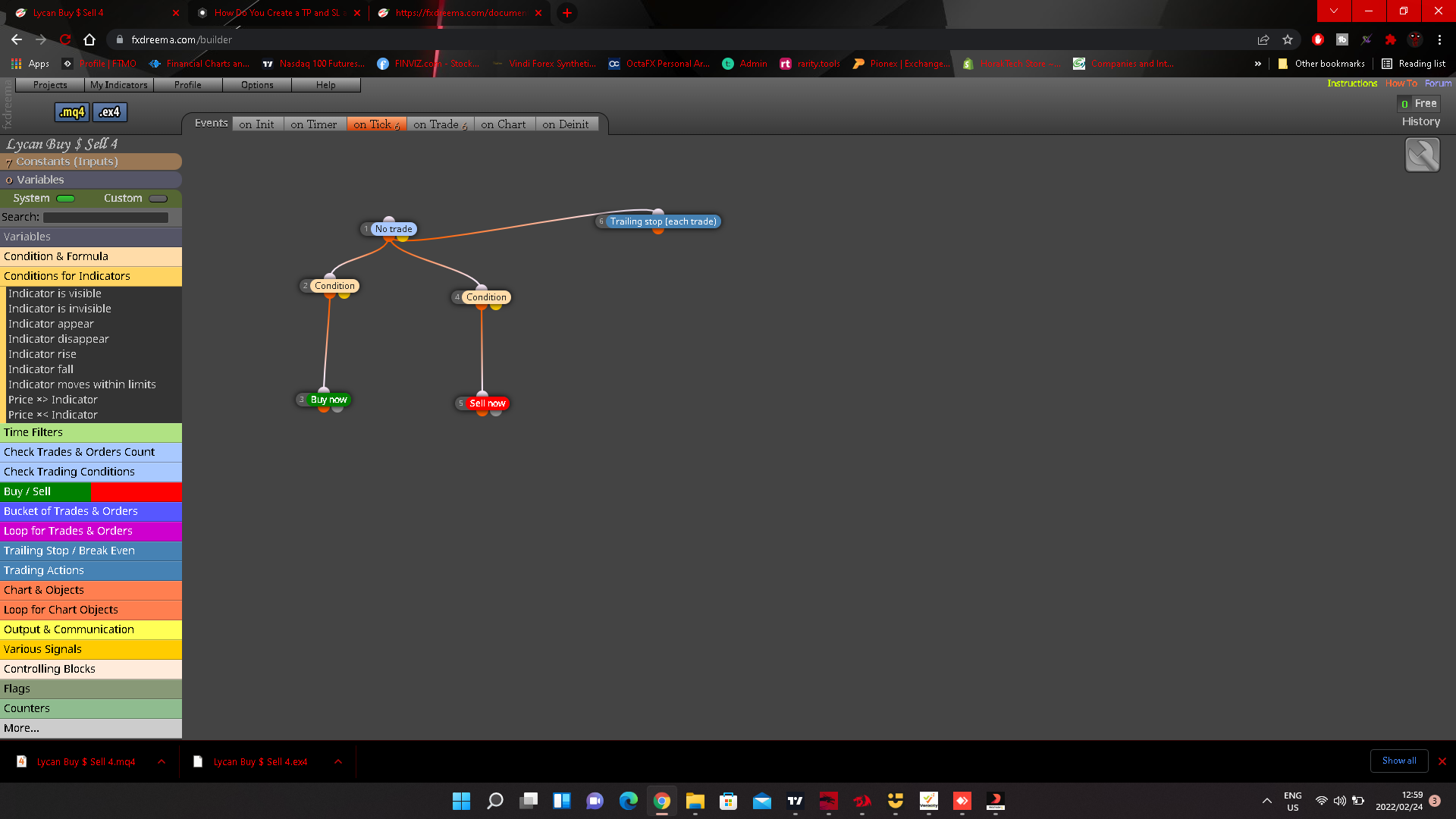Select the Buy now block
Screen dimensions: 1456x819
[328, 400]
